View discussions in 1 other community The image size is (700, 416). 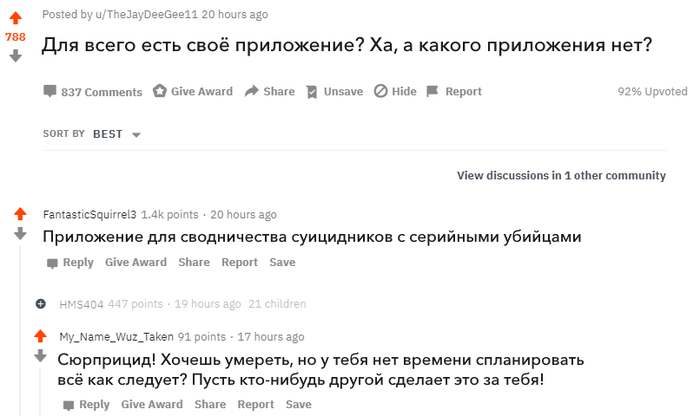pos(561,175)
